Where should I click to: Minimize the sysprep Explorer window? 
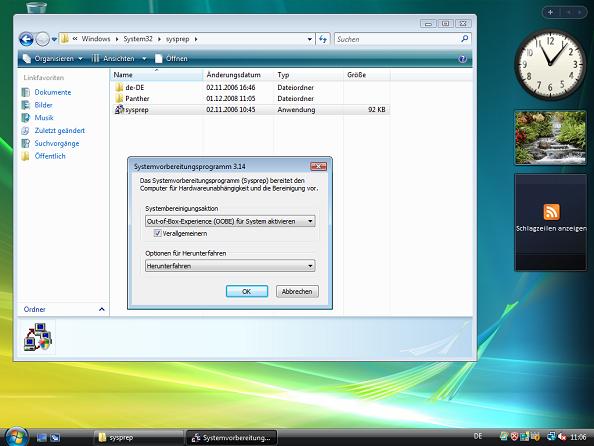pyautogui.click(x=428, y=24)
